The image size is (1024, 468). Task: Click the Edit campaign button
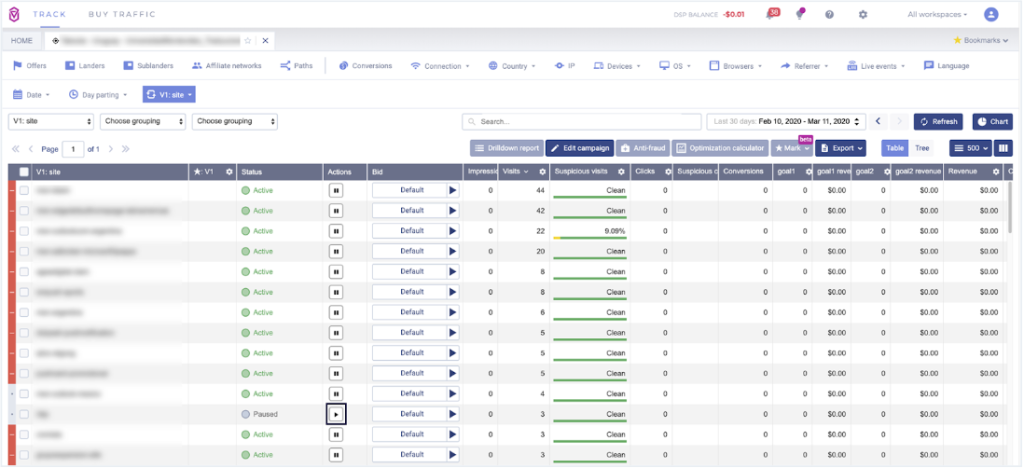tap(579, 148)
